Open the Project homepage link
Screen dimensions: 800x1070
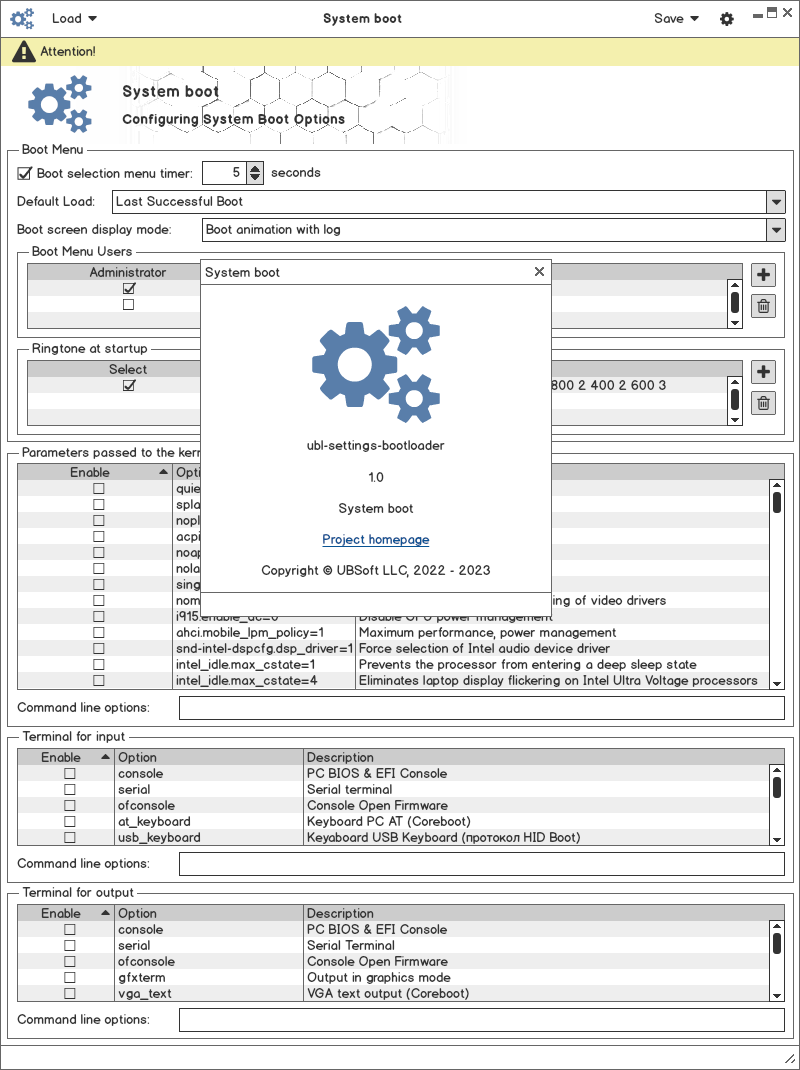pyautogui.click(x=375, y=540)
